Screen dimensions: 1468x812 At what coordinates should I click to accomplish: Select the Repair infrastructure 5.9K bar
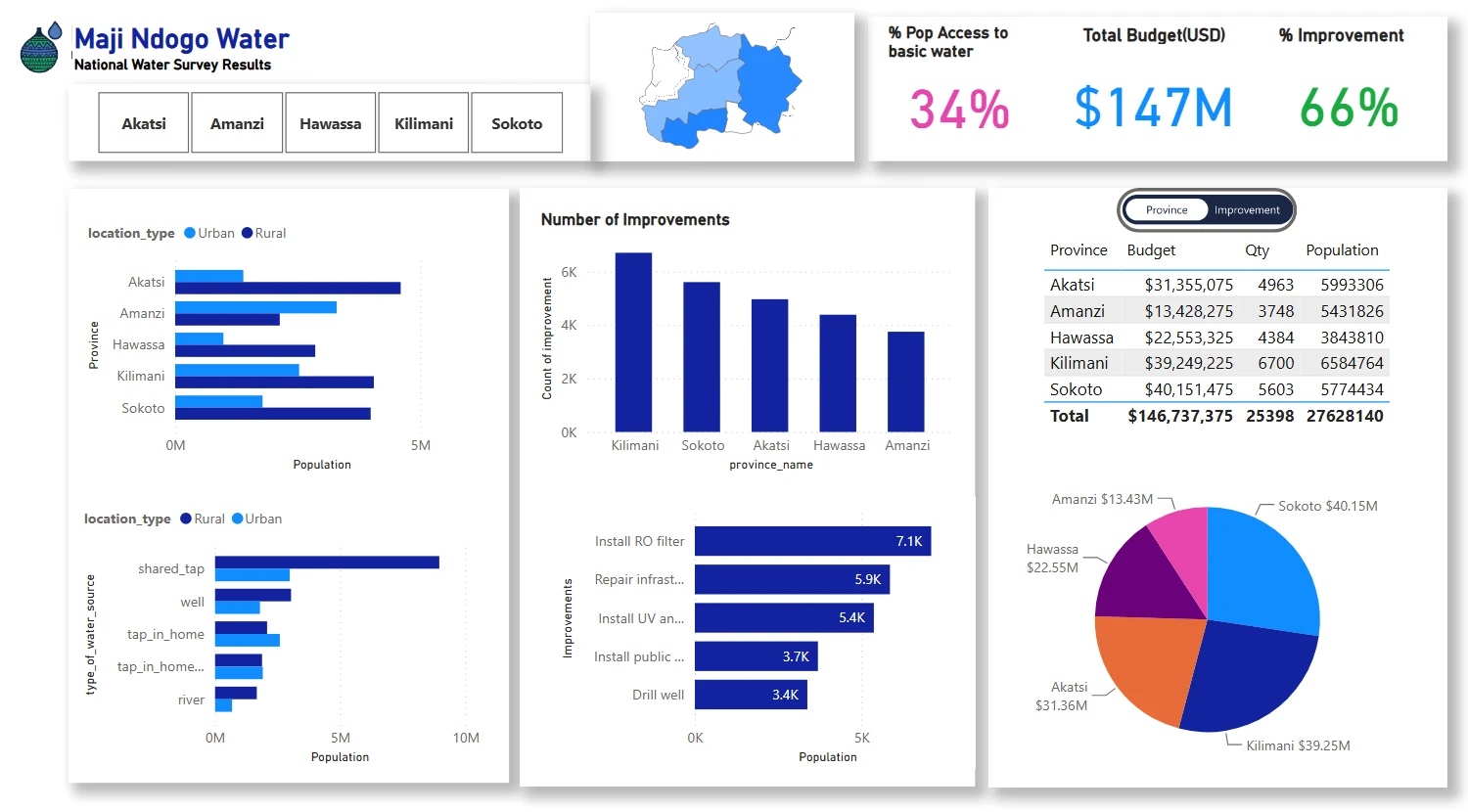pos(792,579)
